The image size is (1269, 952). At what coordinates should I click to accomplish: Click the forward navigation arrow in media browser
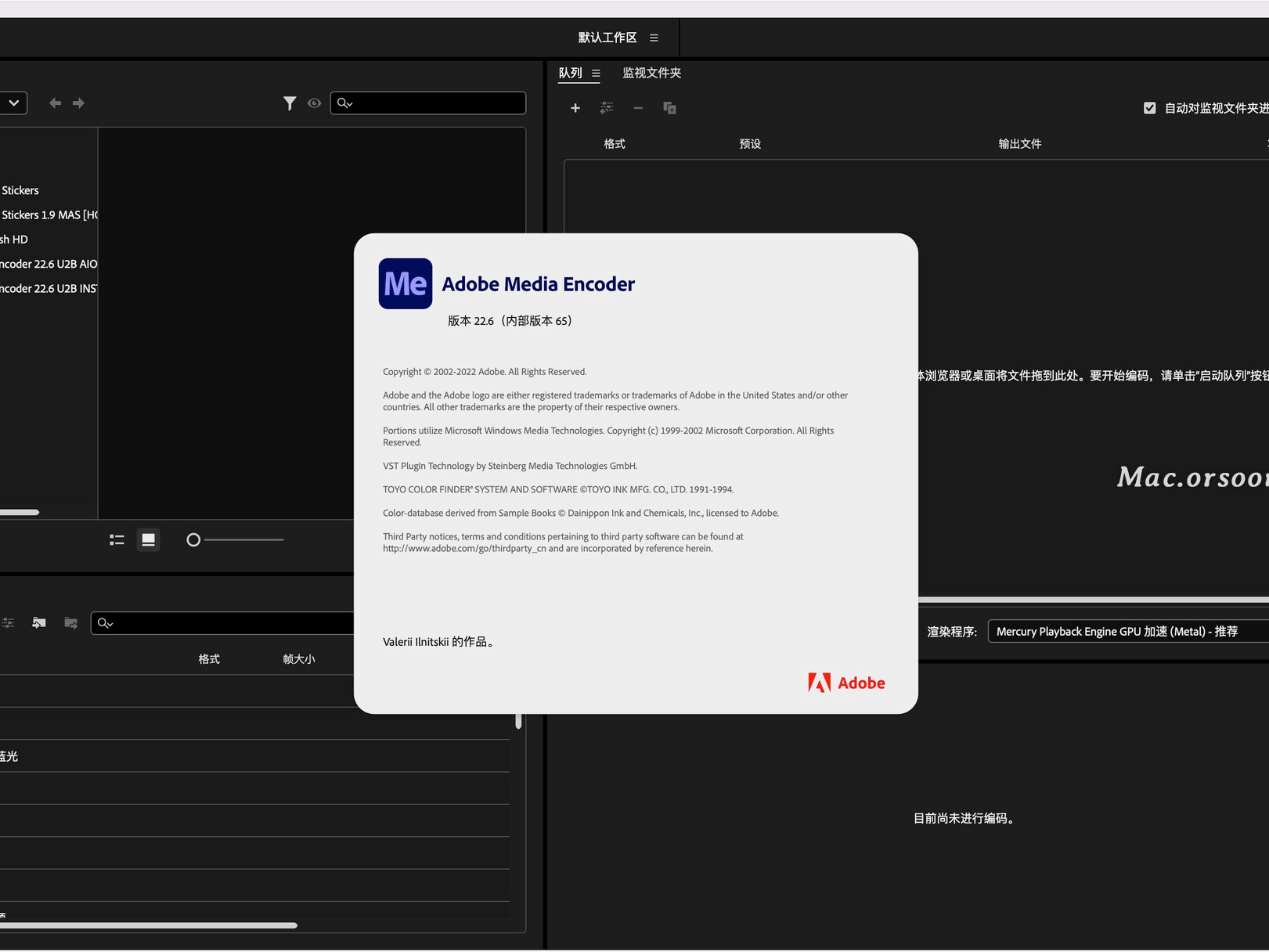[x=78, y=103]
